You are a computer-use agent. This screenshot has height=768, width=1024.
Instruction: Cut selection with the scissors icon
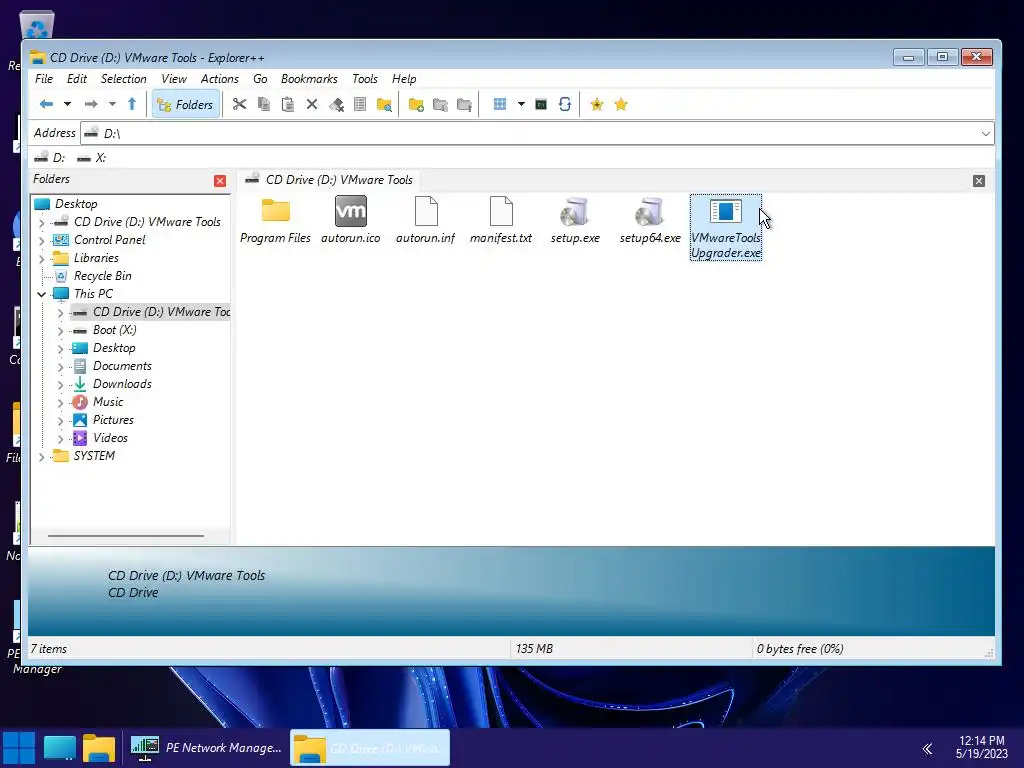coord(240,104)
